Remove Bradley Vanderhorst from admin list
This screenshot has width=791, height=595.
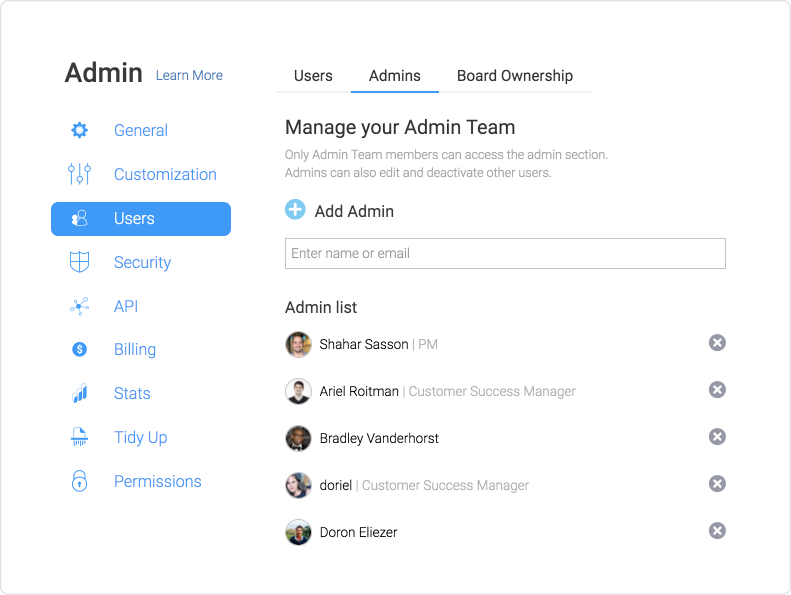[717, 437]
